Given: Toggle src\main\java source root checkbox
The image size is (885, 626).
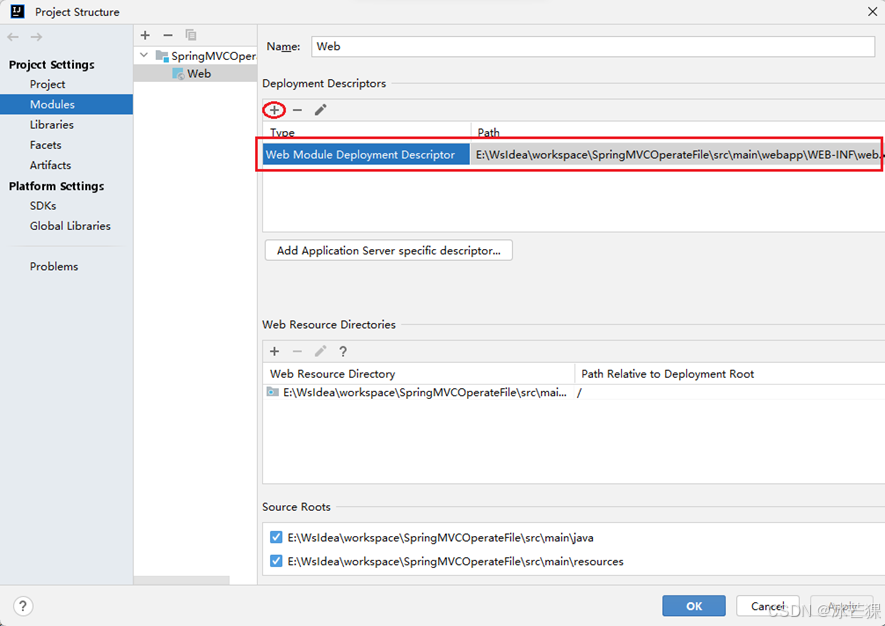Looking at the screenshot, I should [276, 537].
